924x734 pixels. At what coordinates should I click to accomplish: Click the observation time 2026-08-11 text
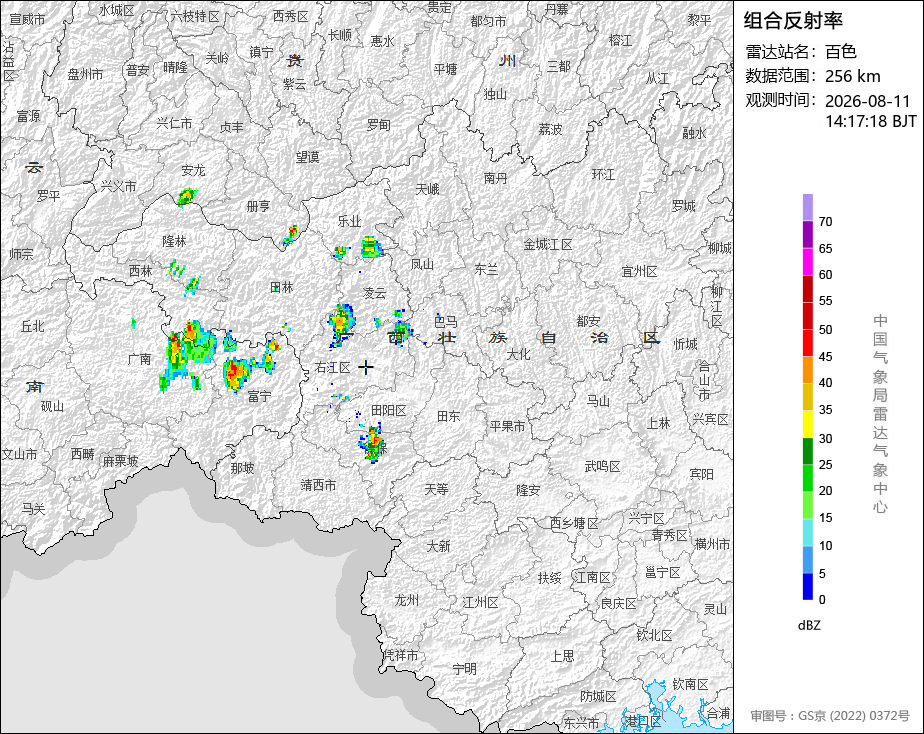tap(867, 101)
